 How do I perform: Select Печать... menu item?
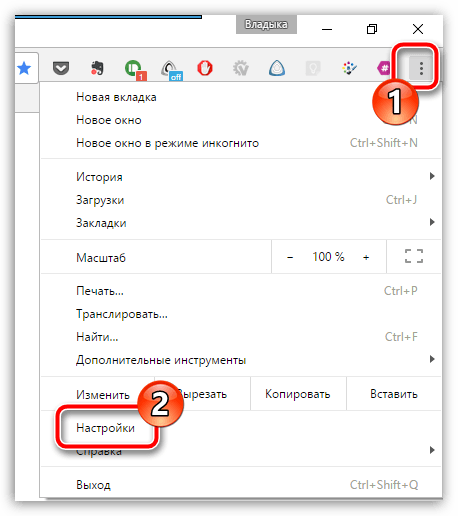[241, 291]
